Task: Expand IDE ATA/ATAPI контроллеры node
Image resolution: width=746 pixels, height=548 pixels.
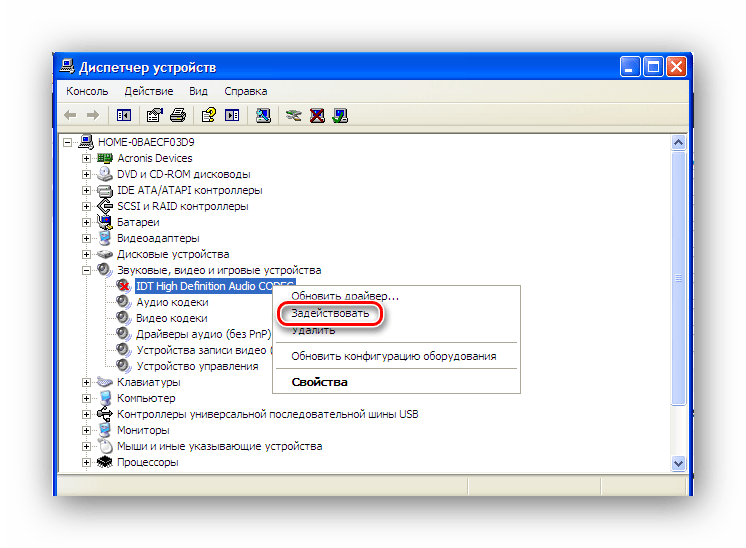Action: click(x=86, y=190)
